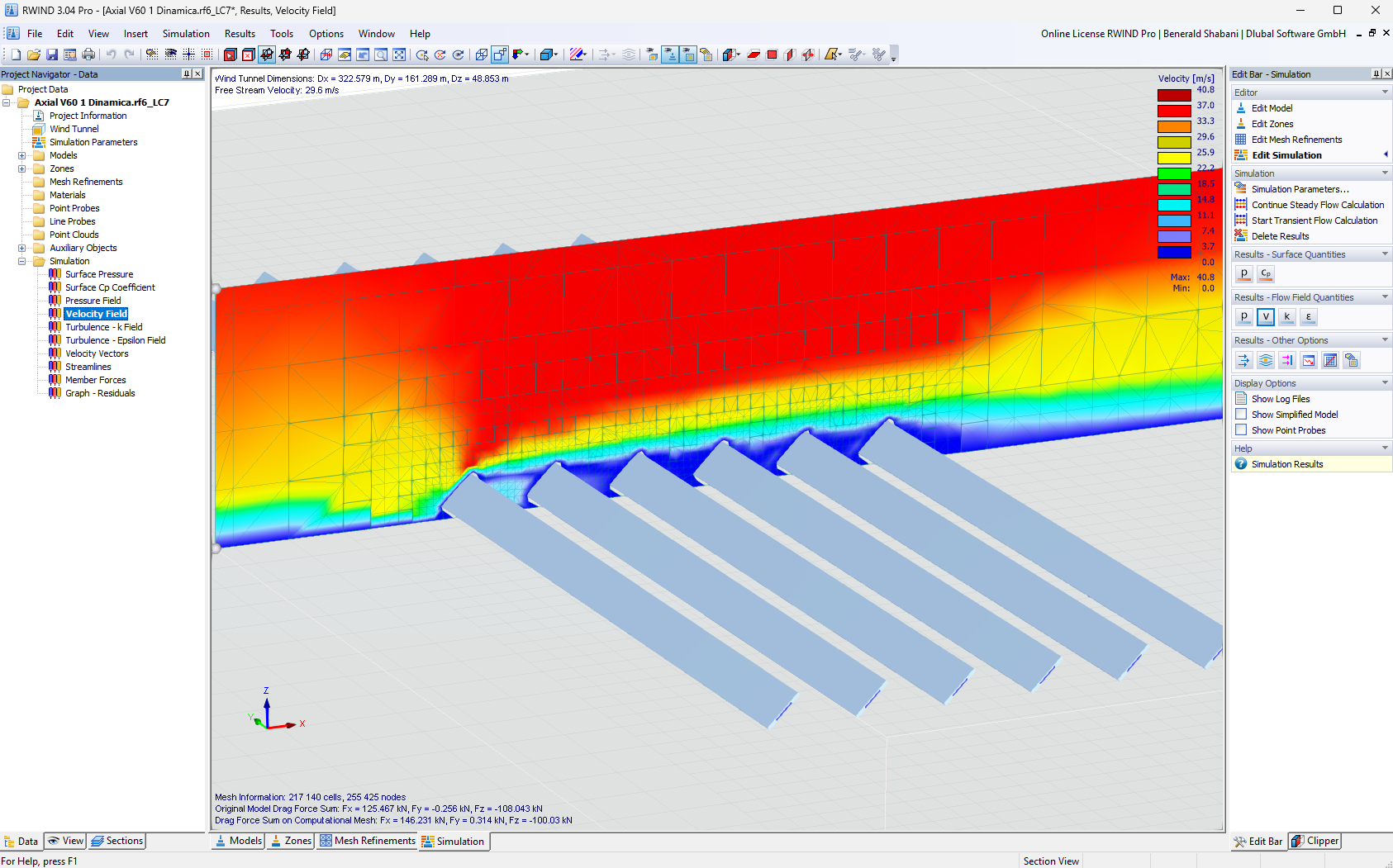Enable Show Point Probes
The width and height of the screenshot is (1393, 868).
[1240, 429]
